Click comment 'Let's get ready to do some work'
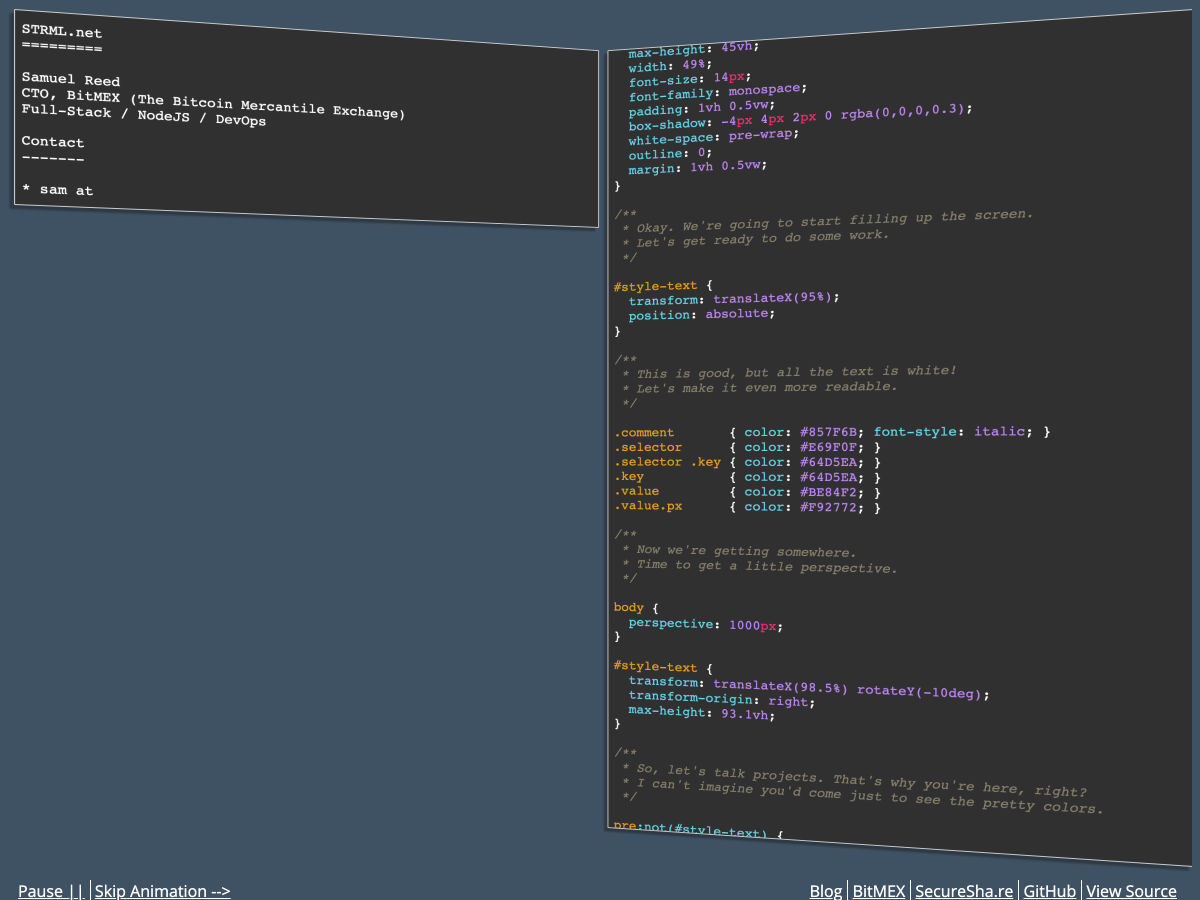This screenshot has height=900, width=1200. 762,239
